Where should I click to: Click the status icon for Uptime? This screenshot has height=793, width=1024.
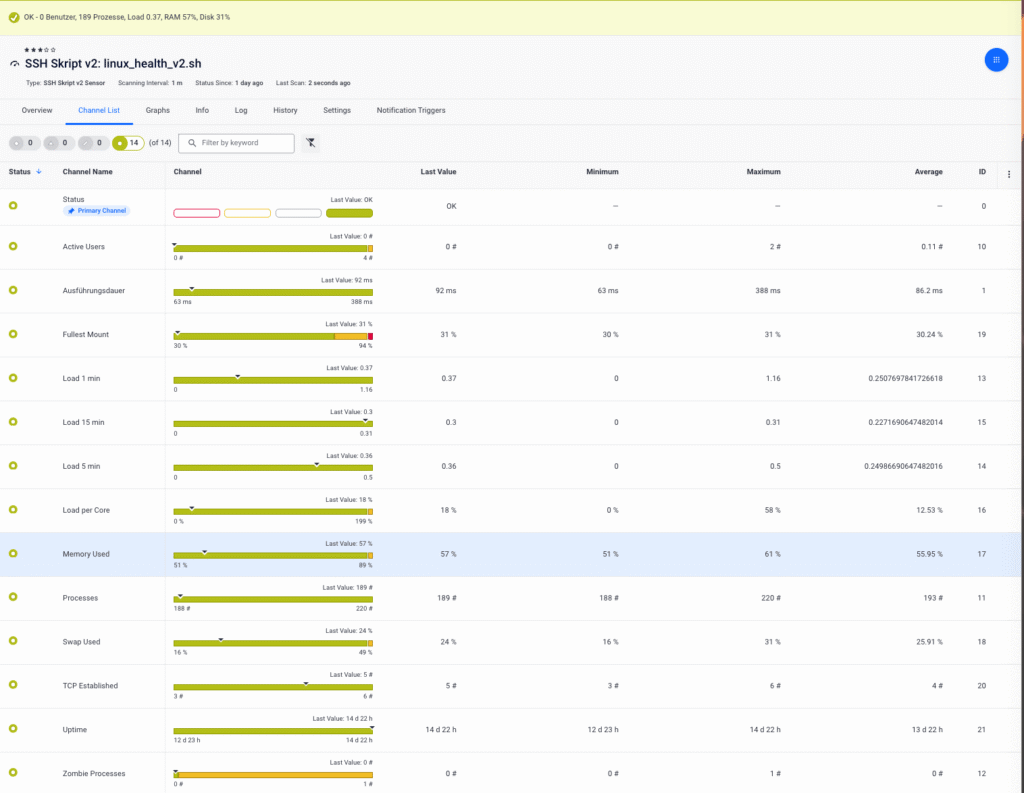click(x=13, y=728)
